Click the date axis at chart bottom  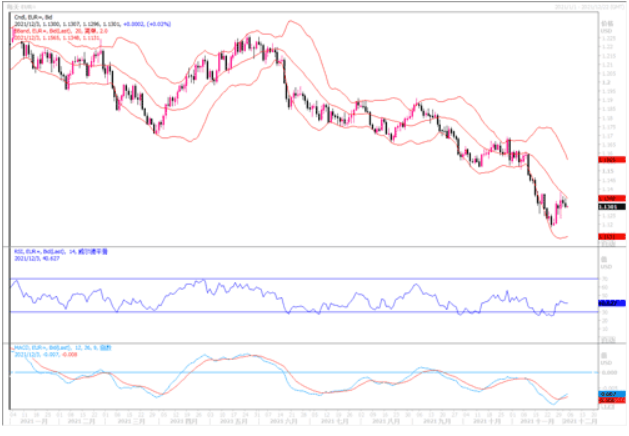tap(300, 420)
